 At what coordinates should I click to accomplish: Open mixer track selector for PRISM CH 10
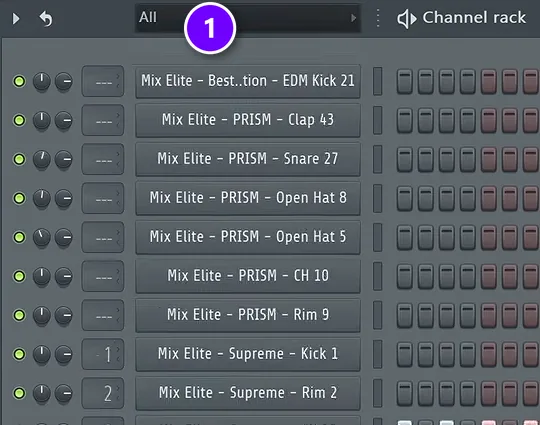(103, 276)
